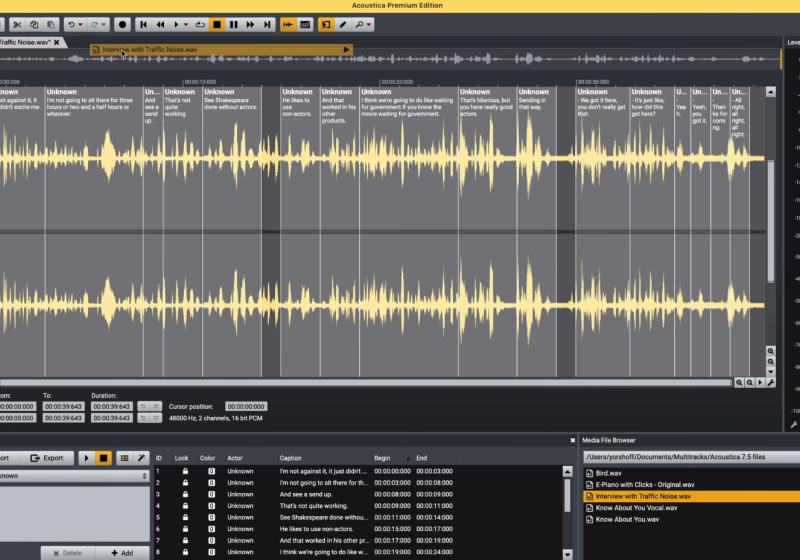The height and width of the screenshot is (560, 800).
Task: Click the main toolbar Stop button
Action: pos(217,24)
